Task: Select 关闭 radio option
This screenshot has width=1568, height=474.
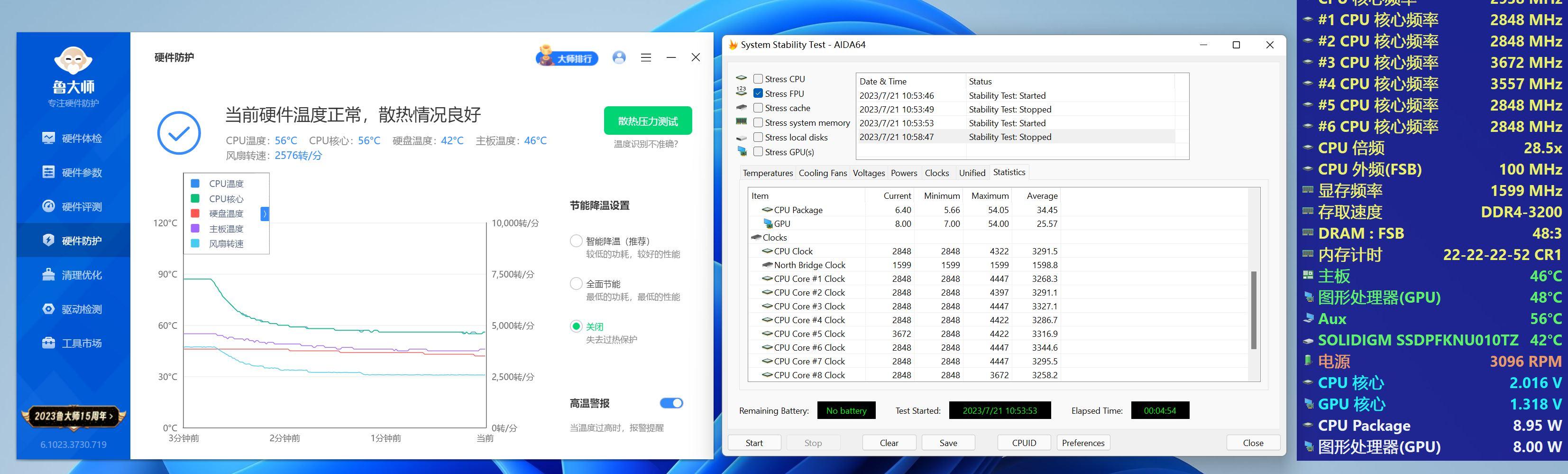Action: click(576, 326)
